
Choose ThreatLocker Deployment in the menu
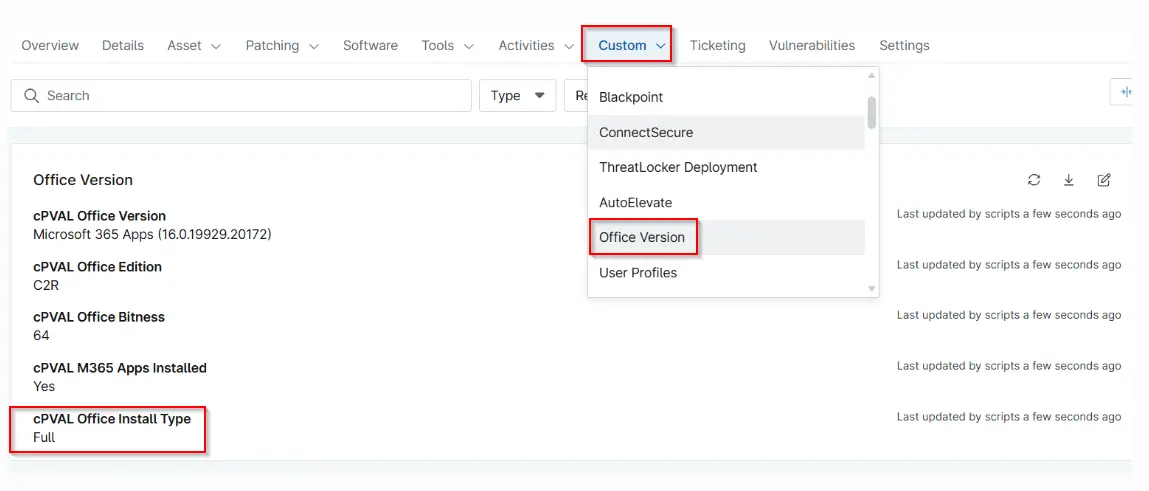(726, 167)
